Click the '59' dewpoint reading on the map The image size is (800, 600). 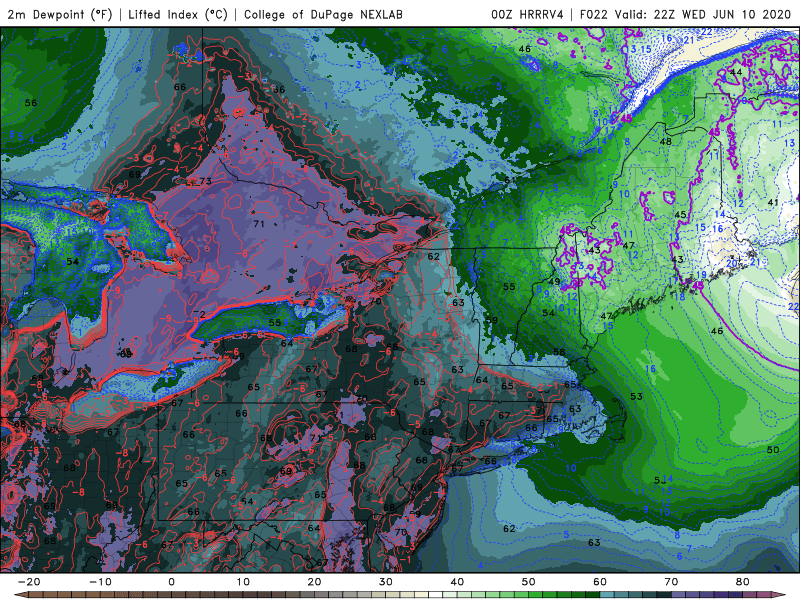click(491, 320)
